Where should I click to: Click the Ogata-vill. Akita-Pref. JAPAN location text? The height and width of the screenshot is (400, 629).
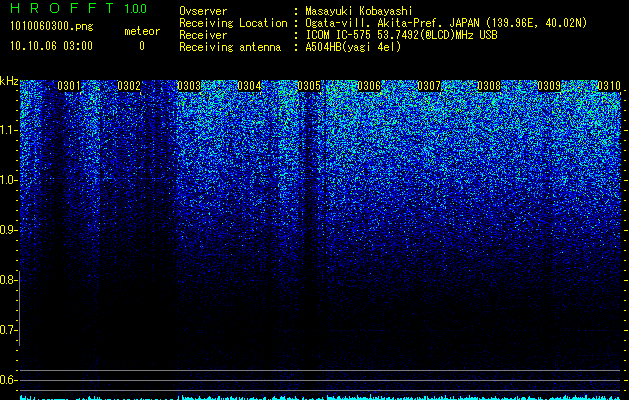[446, 23]
